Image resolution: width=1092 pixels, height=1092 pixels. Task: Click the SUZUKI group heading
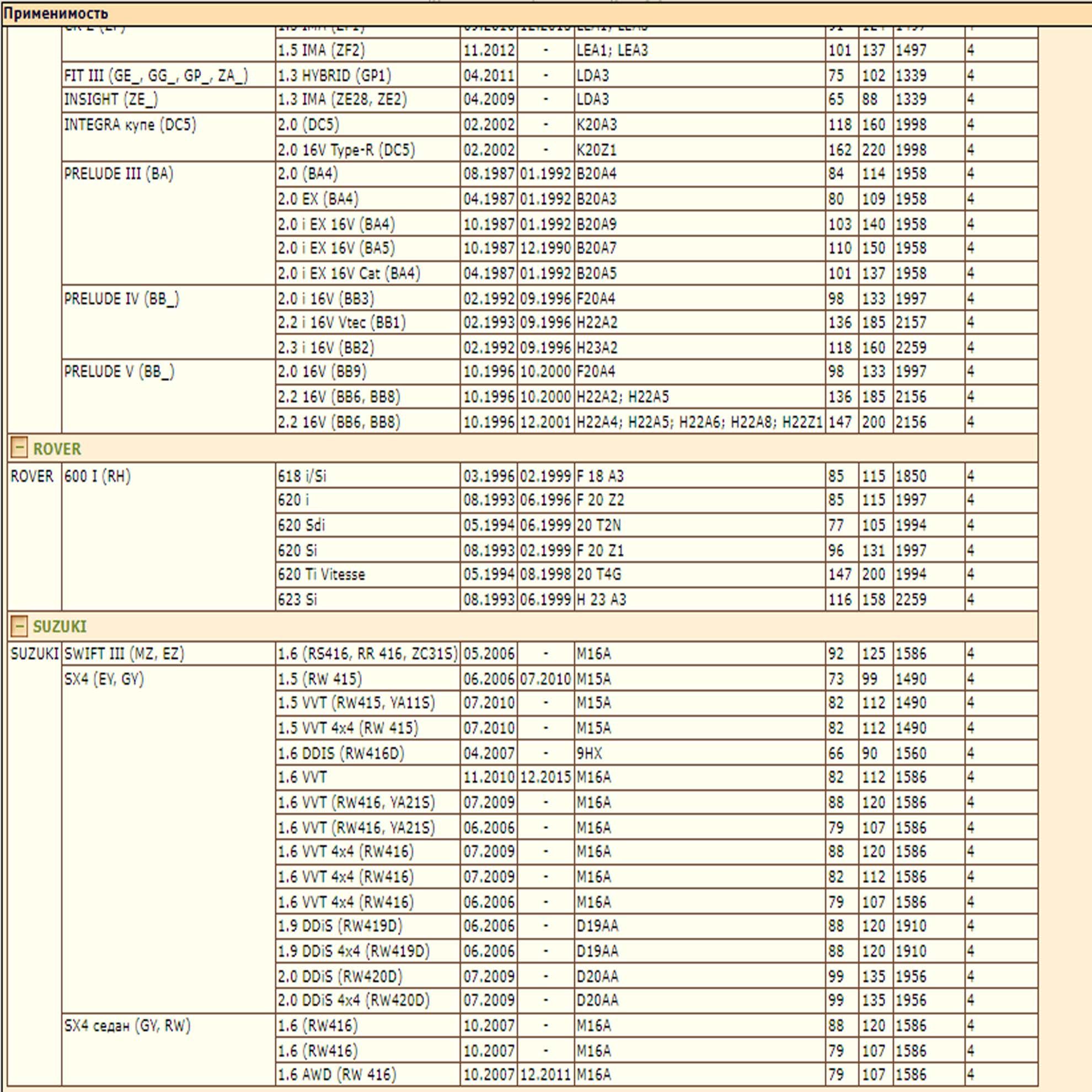pos(60,627)
